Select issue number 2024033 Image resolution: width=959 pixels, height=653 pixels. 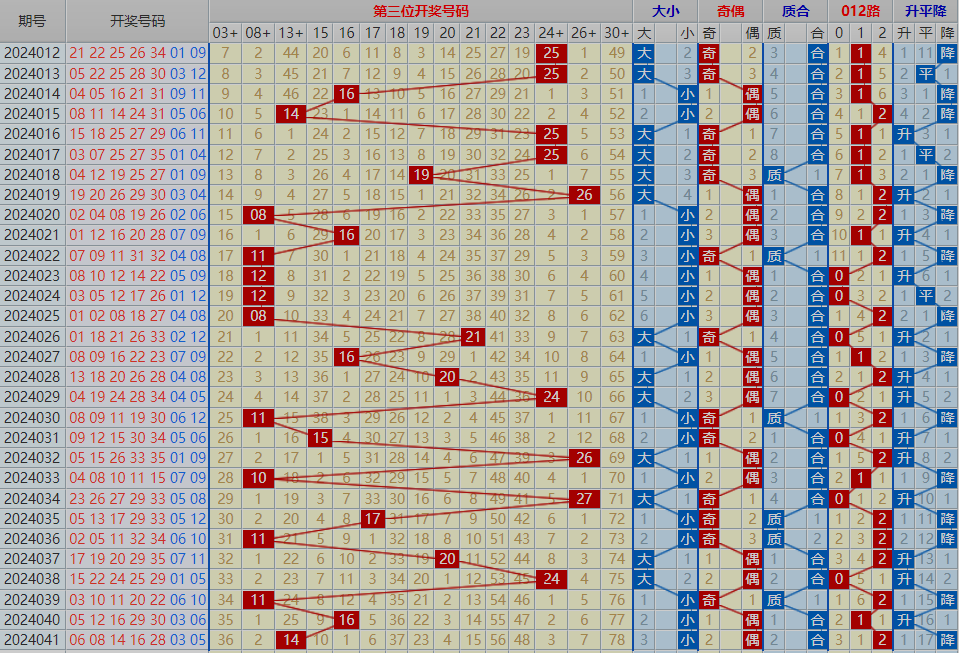[x=32, y=478]
